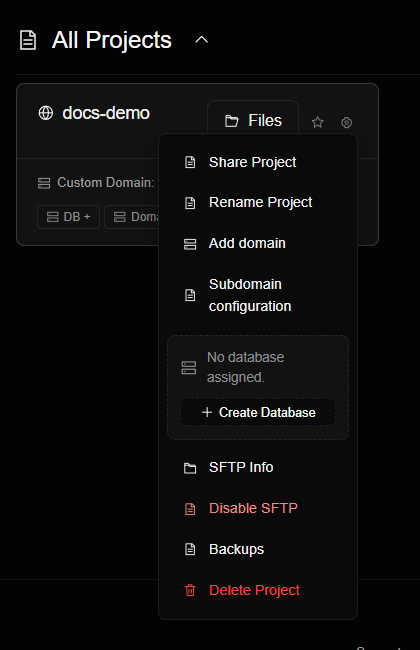Click the document icon beside Backups

(x=190, y=549)
